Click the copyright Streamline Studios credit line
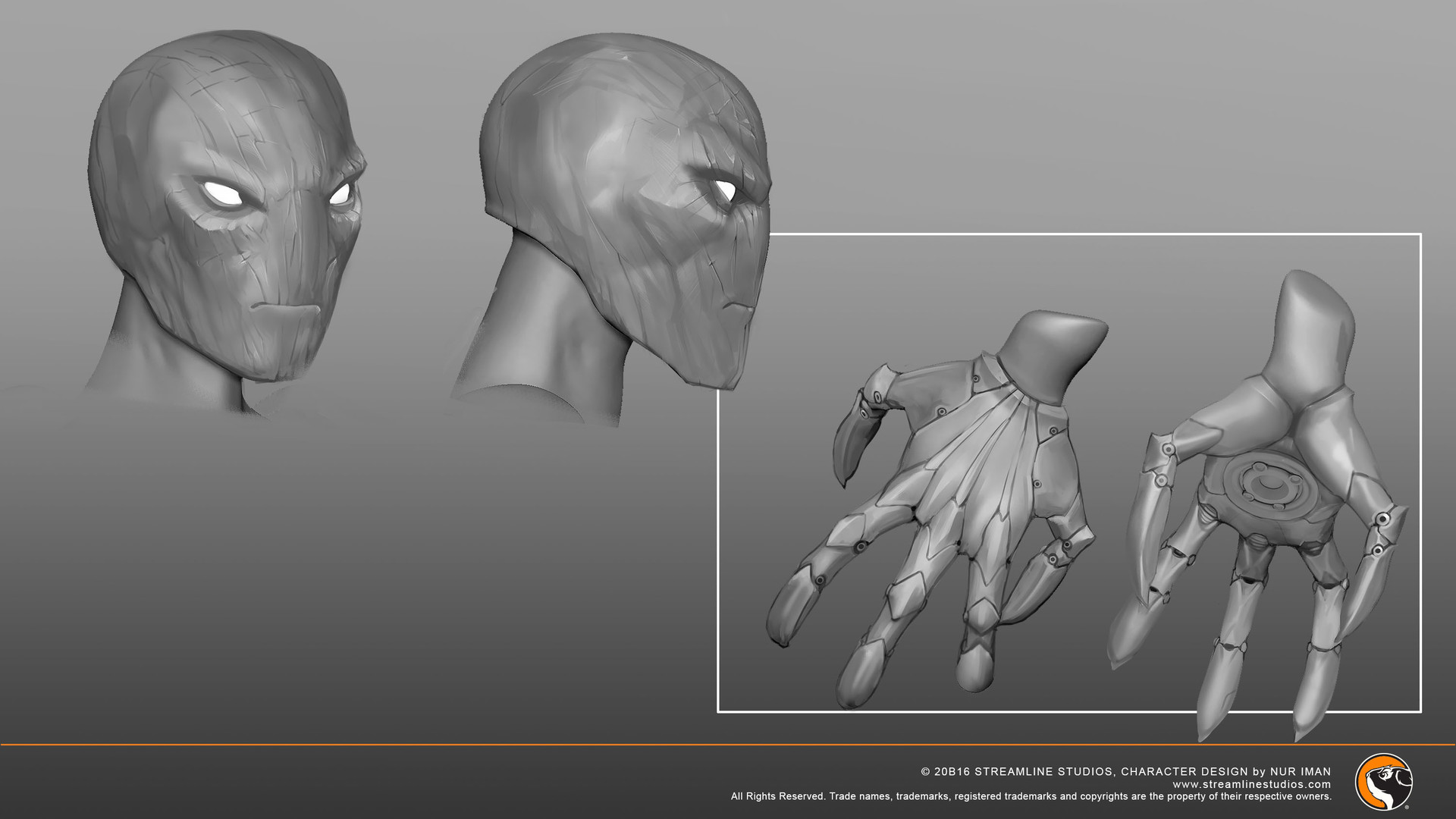 tap(1125, 771)
